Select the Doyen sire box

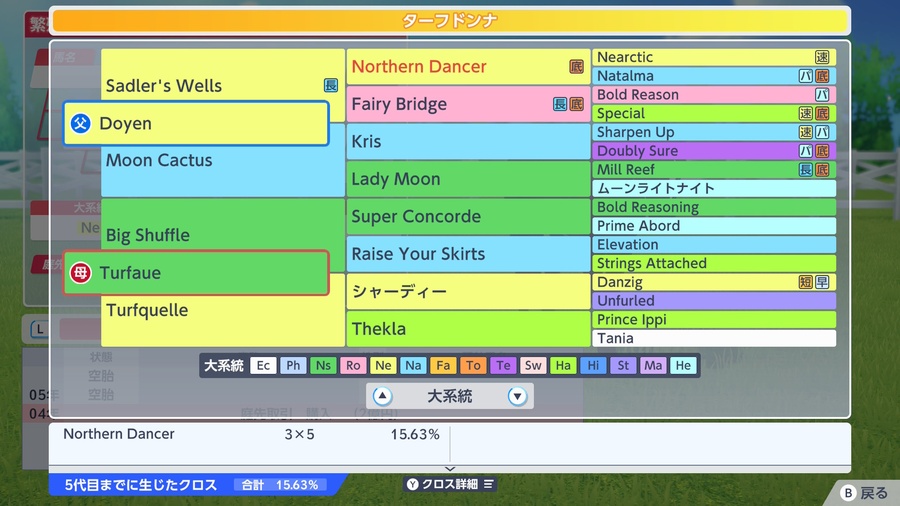[x=196, y=123]
